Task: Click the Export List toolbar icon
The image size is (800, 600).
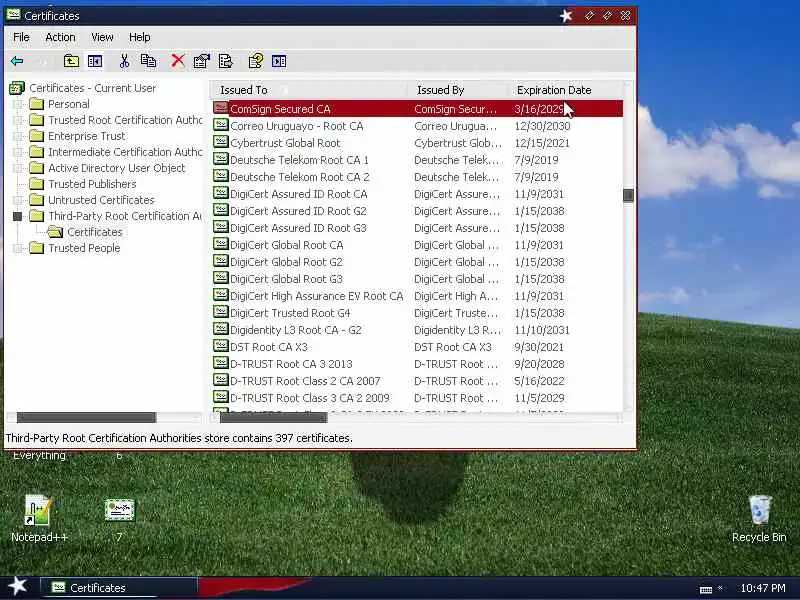Action: click(x=226, y=61)
